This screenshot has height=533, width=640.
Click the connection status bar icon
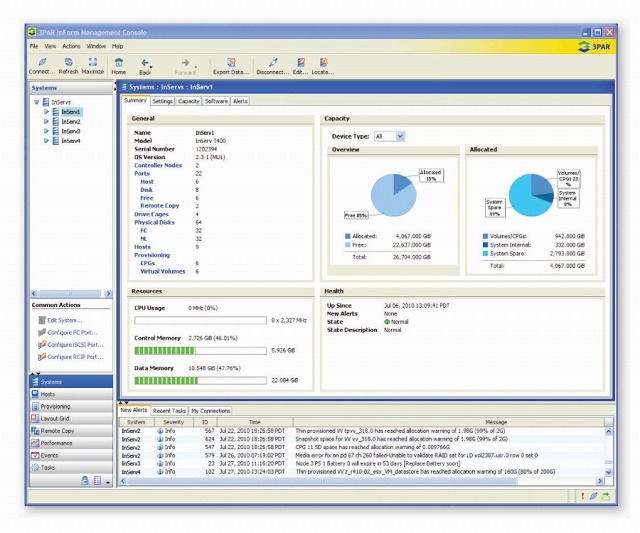click(593, 496)
